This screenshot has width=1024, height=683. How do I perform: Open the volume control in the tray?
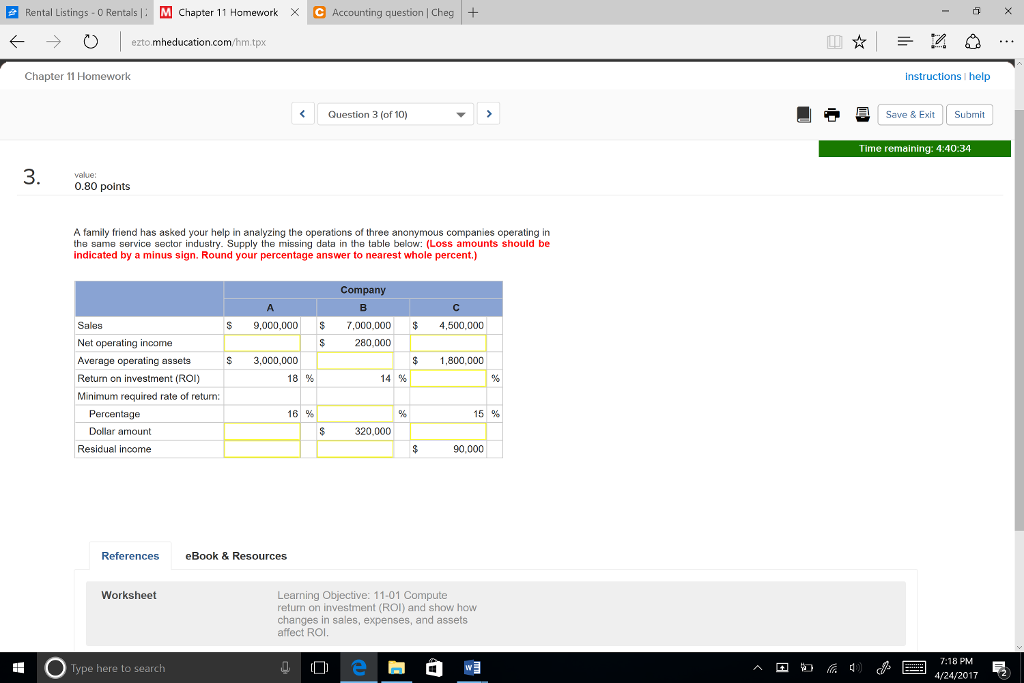pyautogui.click(x=856, y=667)
